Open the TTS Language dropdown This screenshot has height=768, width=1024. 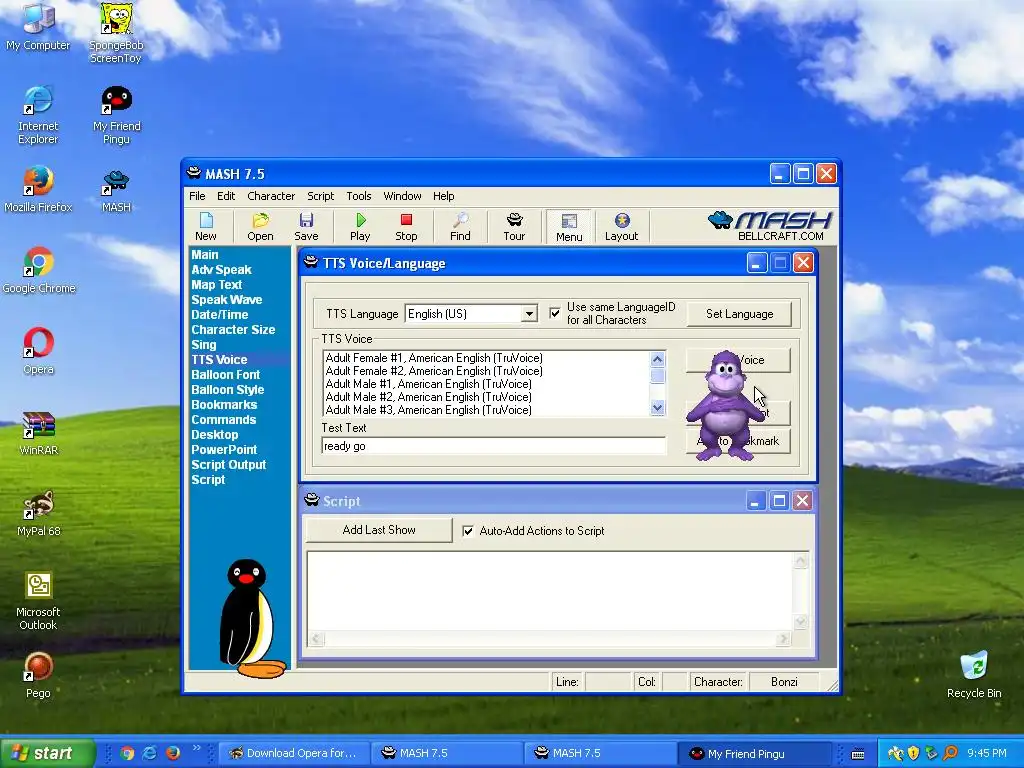[x=529, y=314]
